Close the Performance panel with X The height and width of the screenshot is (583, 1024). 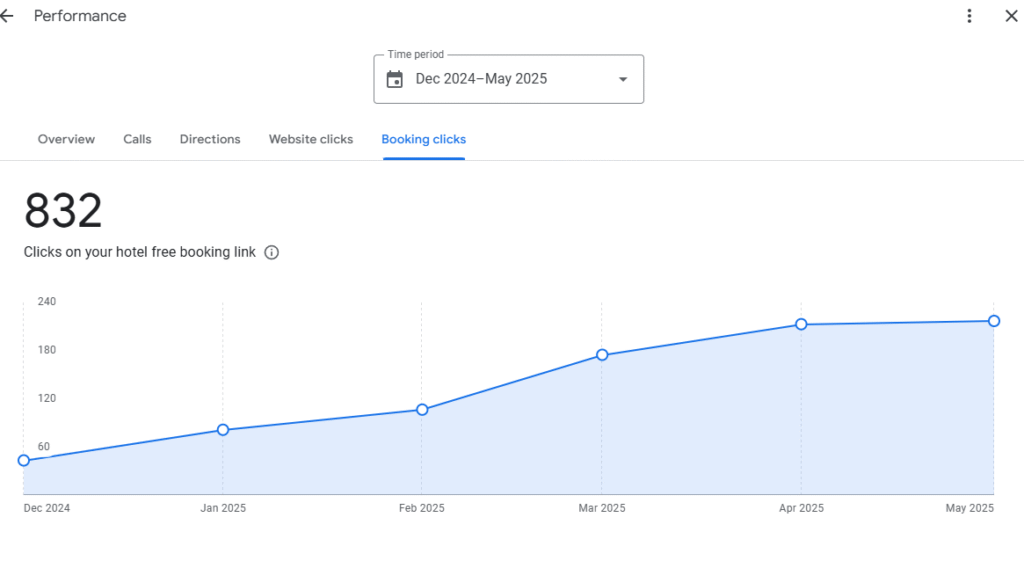click(x=1011, y=16)
